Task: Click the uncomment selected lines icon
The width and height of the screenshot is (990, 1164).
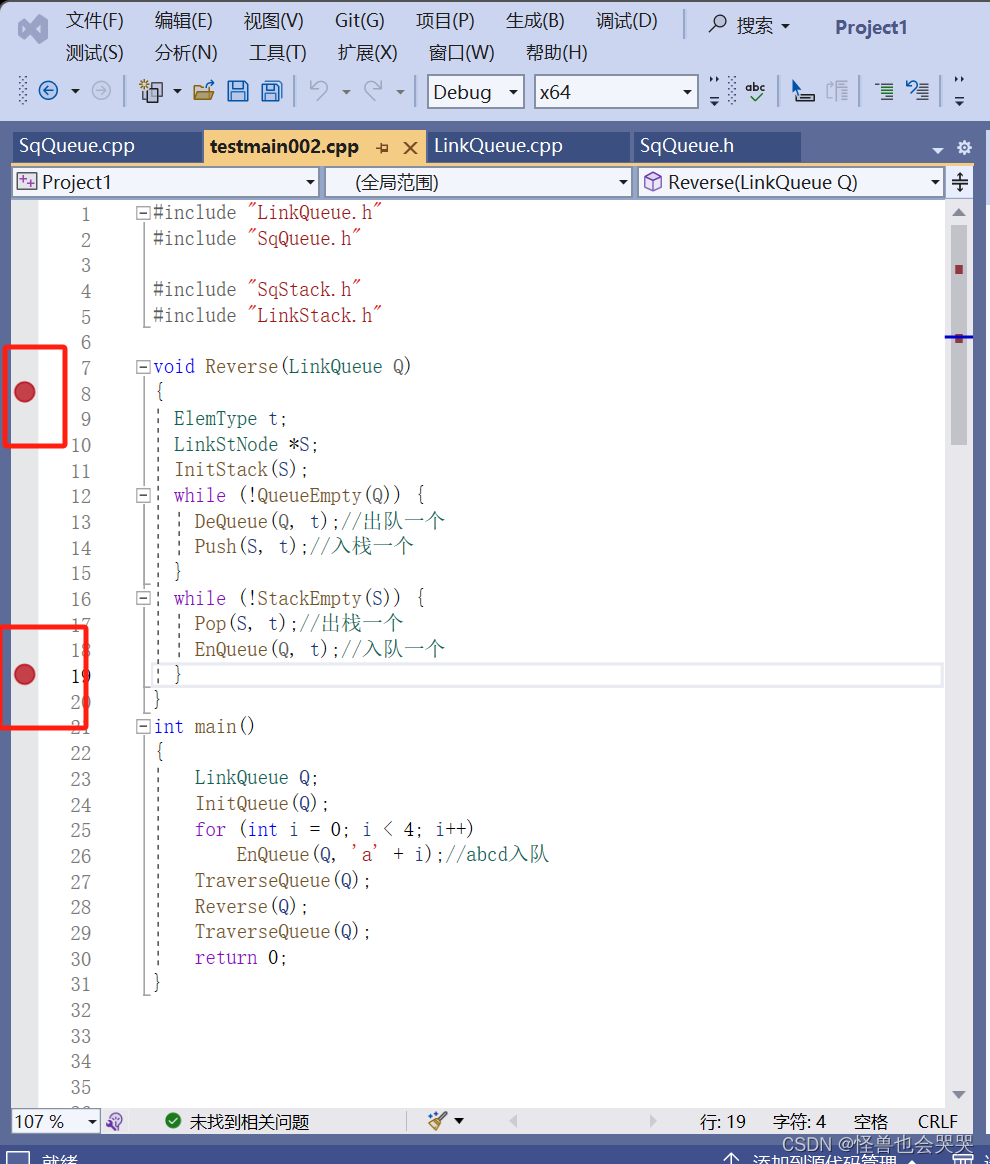Action: click(918, 91)
